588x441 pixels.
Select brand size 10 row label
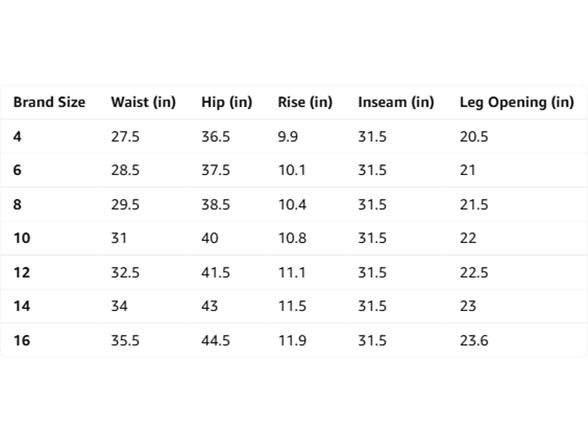point(22,238)
